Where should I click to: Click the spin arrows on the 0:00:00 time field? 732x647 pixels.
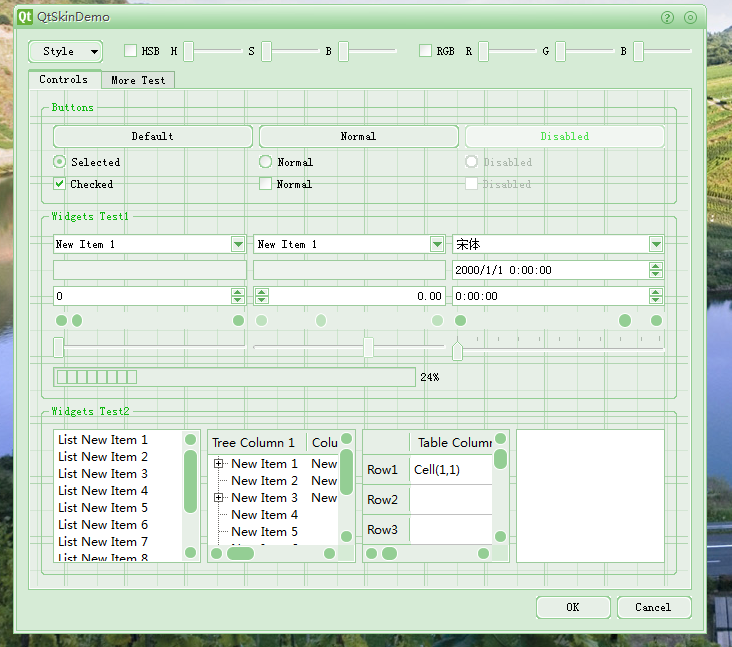pyautogui.click(x=656, y=296)
